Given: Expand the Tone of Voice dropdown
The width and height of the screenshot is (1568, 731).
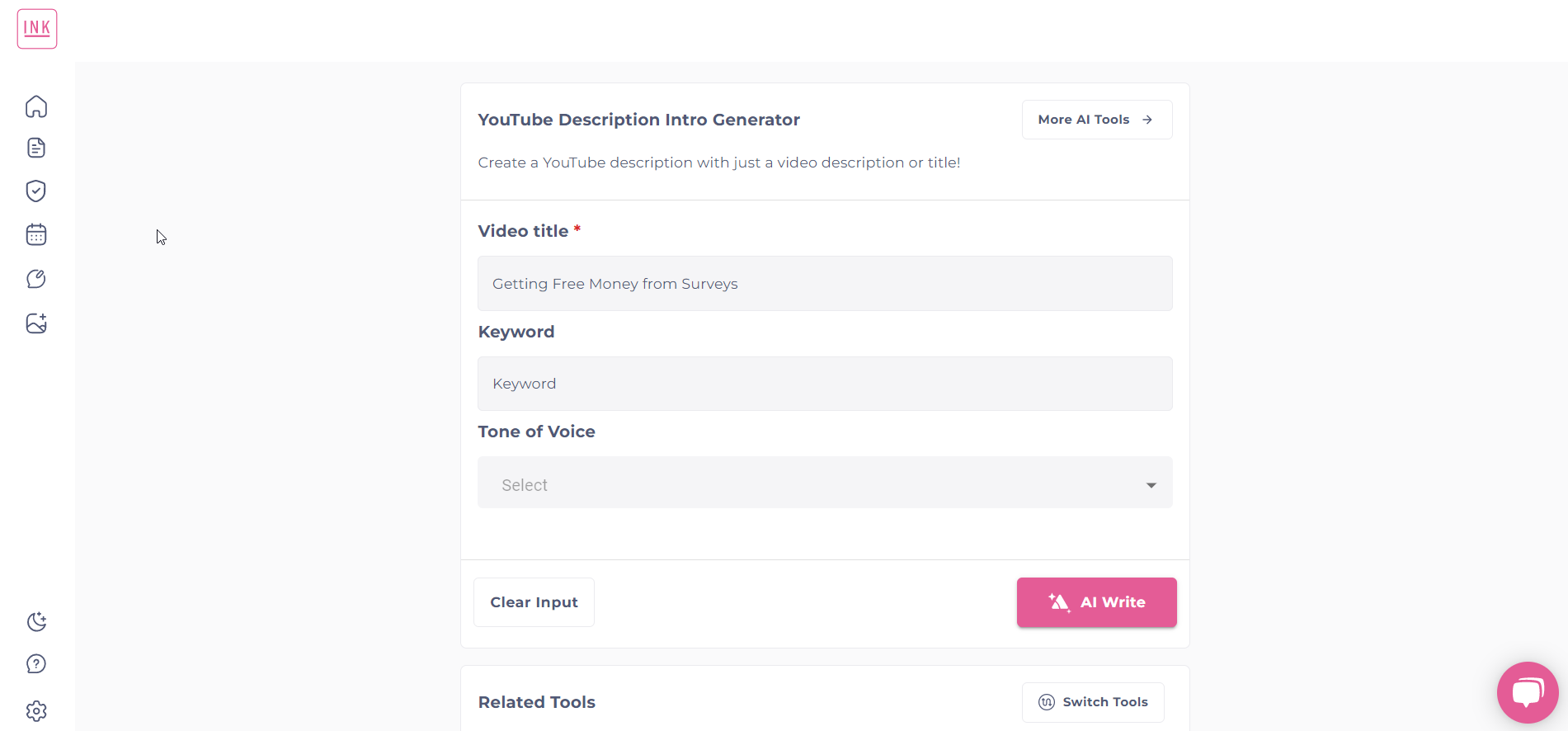Looking at the screenshot, I should 824,483.
